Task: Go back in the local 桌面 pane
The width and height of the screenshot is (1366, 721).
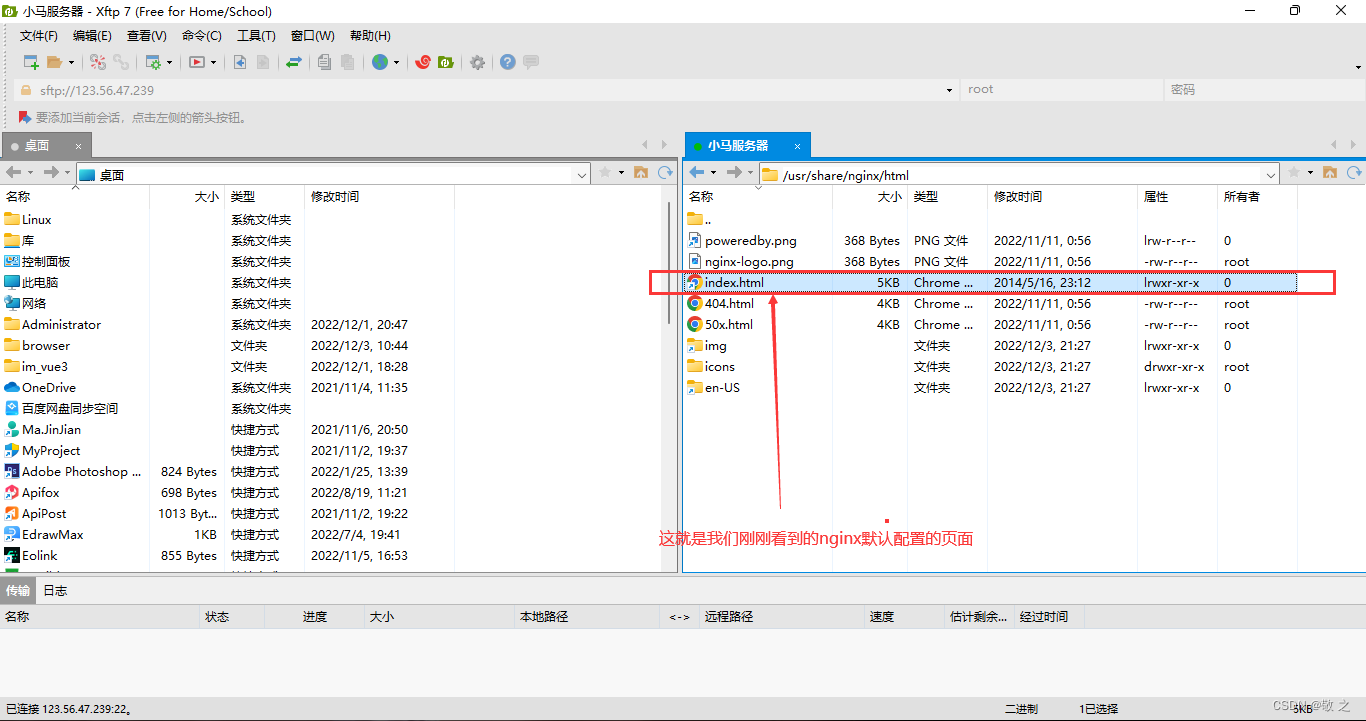Action: tap(14, 173)
